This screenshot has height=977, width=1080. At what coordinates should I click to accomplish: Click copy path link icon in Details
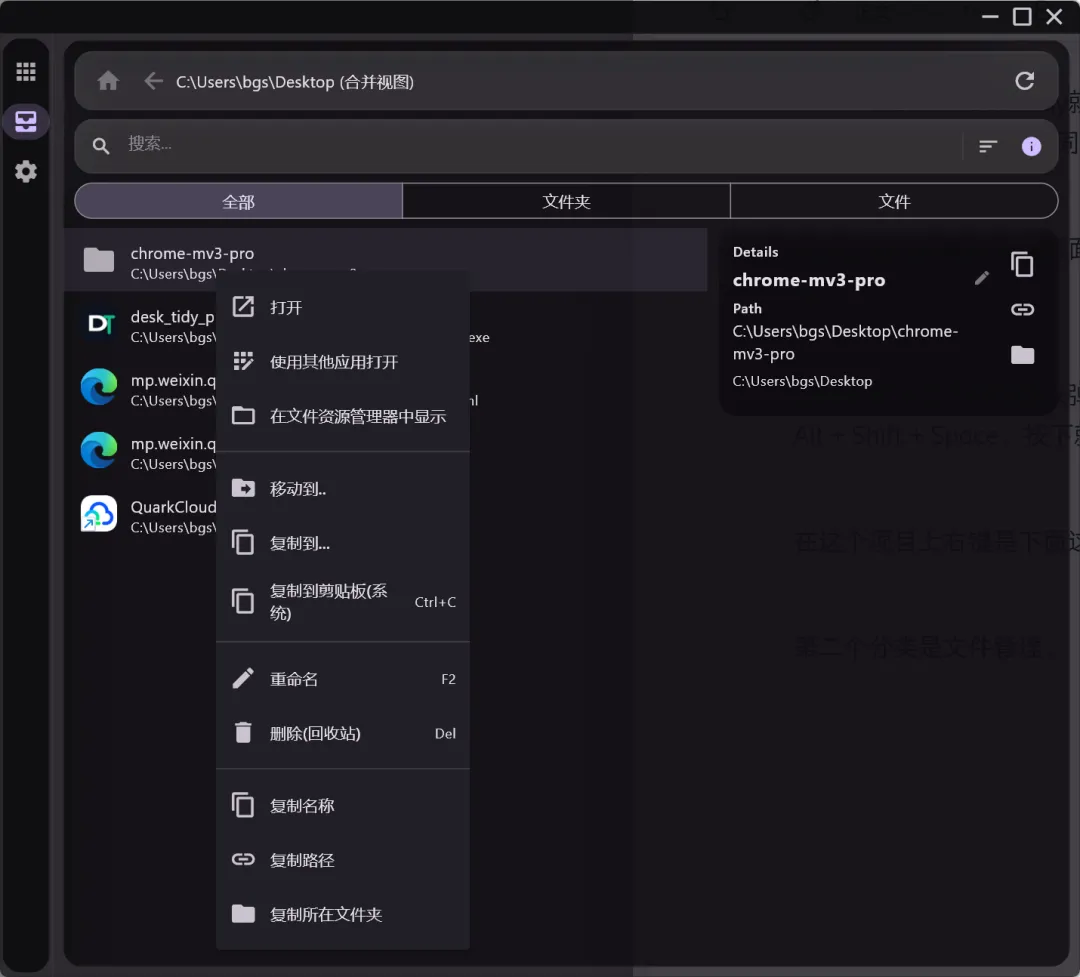(x=1022, y=309)
